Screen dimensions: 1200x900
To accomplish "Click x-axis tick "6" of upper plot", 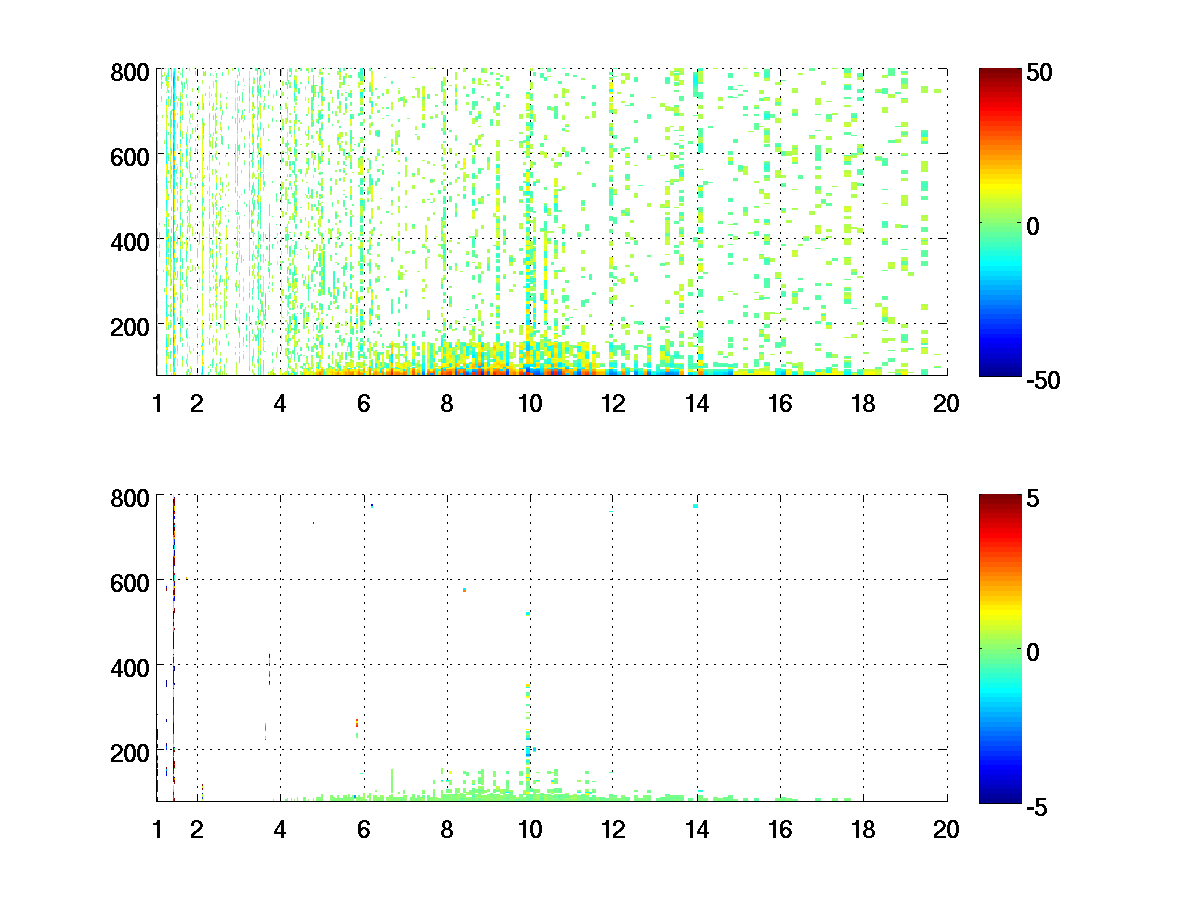I will (363, 404).
